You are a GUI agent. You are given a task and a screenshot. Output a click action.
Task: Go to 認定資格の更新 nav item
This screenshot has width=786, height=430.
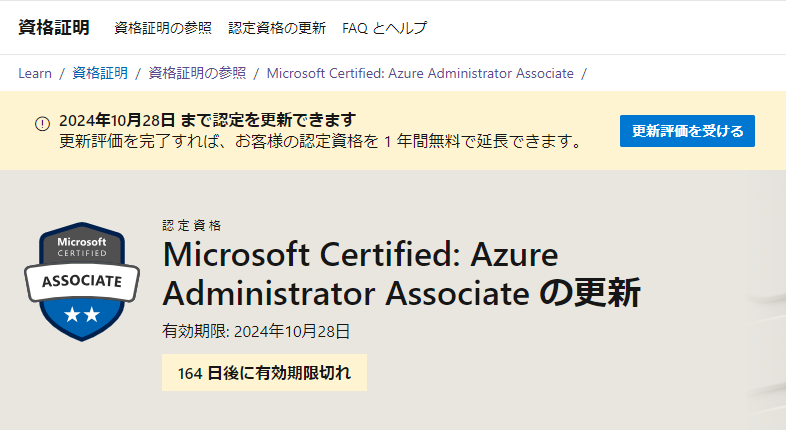coord(277,28)
